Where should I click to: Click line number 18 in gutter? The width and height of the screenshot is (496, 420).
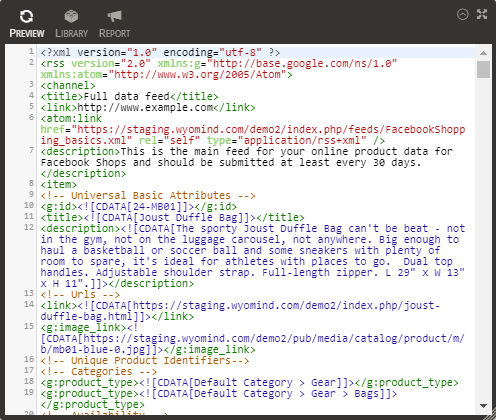pyautogui.click(x=29, y=381)
